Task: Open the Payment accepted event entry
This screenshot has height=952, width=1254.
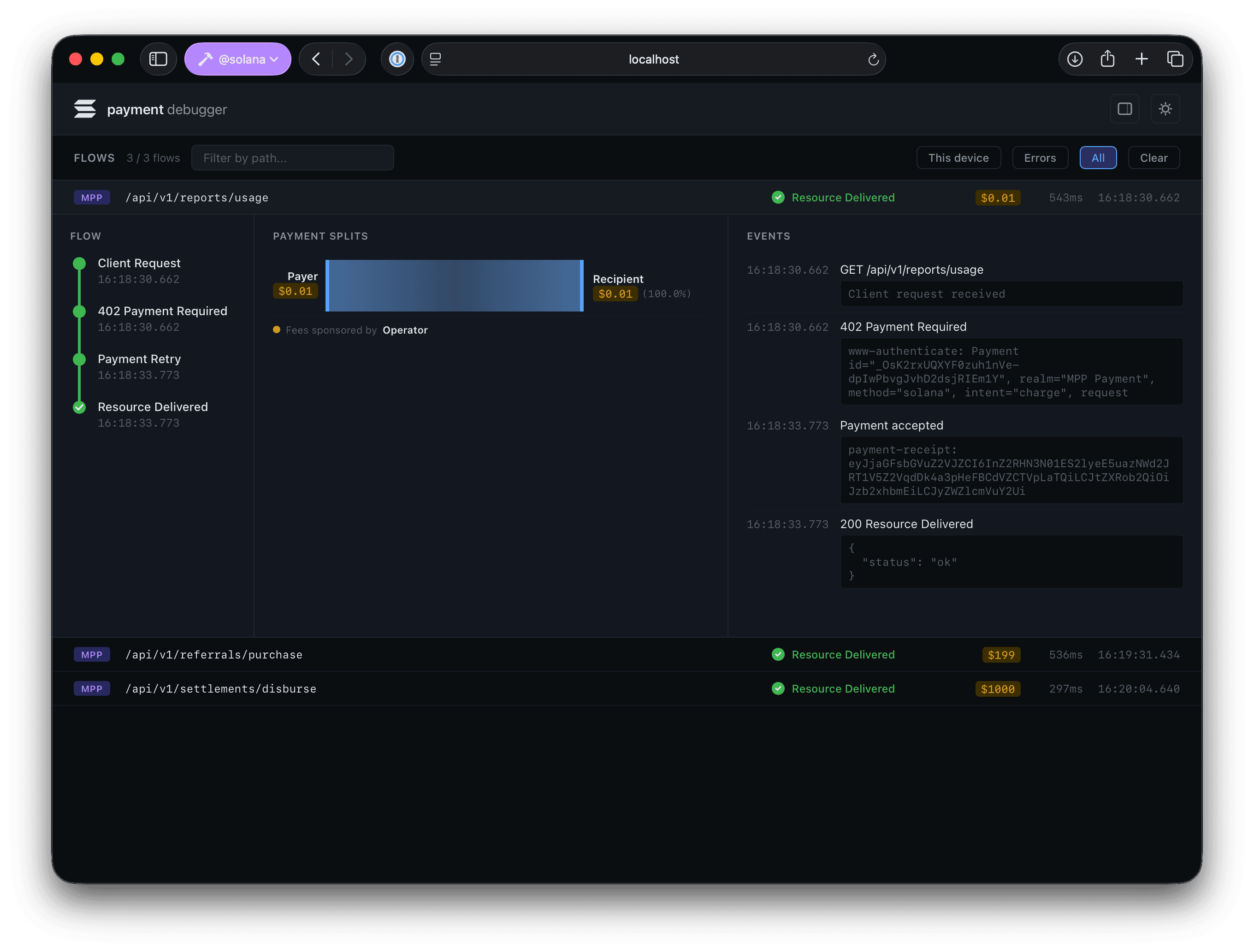Action: pyautogui.click(x=891, y=426)
